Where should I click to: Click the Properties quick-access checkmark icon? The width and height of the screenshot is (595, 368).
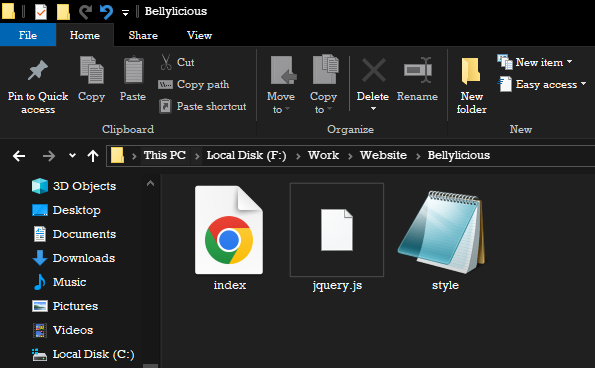click(x=41, y=12)
